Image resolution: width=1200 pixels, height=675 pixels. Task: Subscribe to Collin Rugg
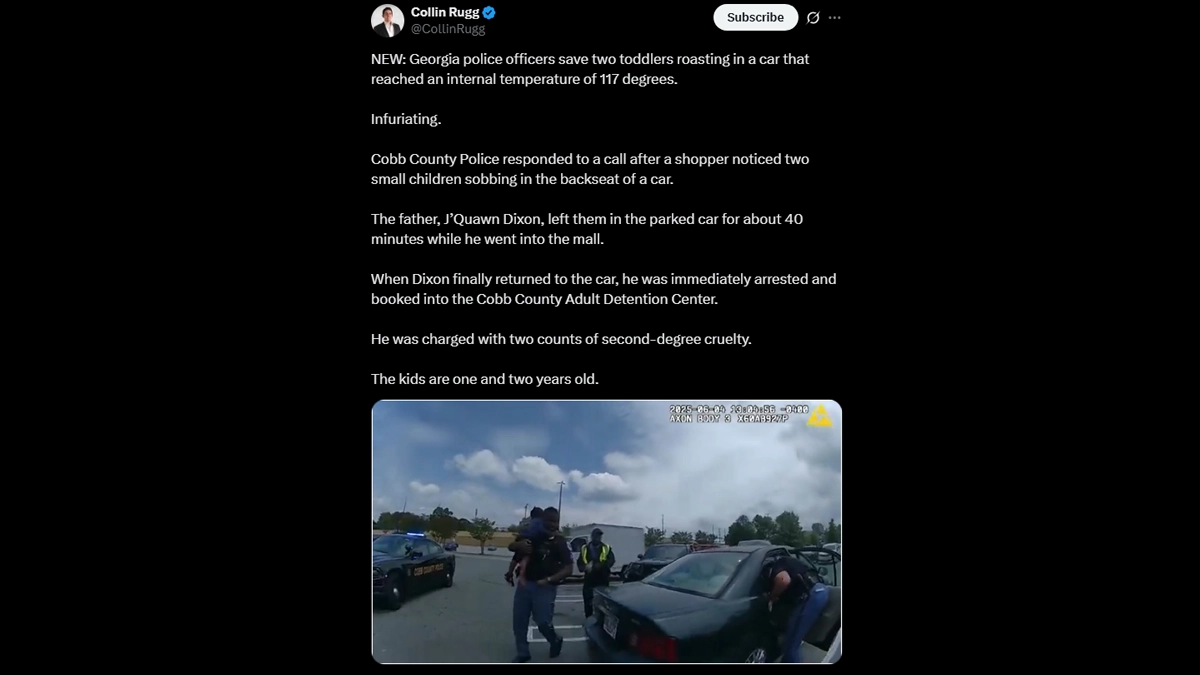[x=755, y=17]
